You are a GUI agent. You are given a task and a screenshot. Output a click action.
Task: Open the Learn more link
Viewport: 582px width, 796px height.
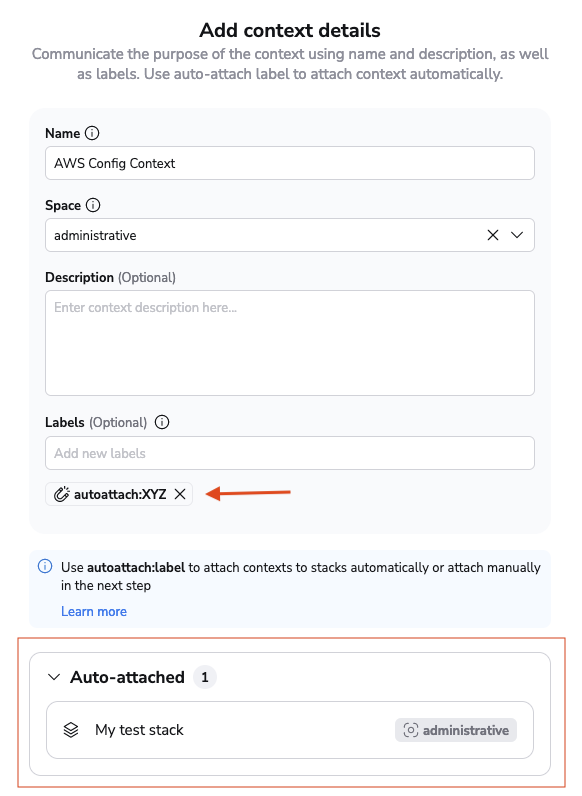(94, 612)
